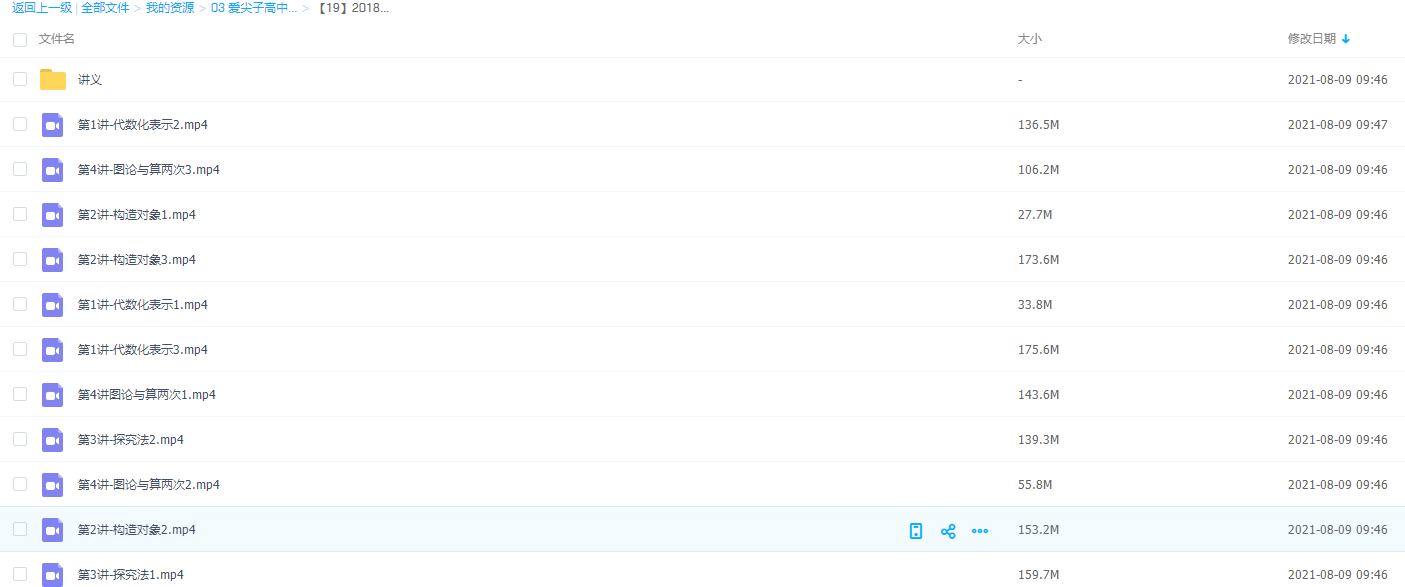Click video icon of 第1讲-代数化表示2.mp4
1405x587 pixels.
click(53, 125)
